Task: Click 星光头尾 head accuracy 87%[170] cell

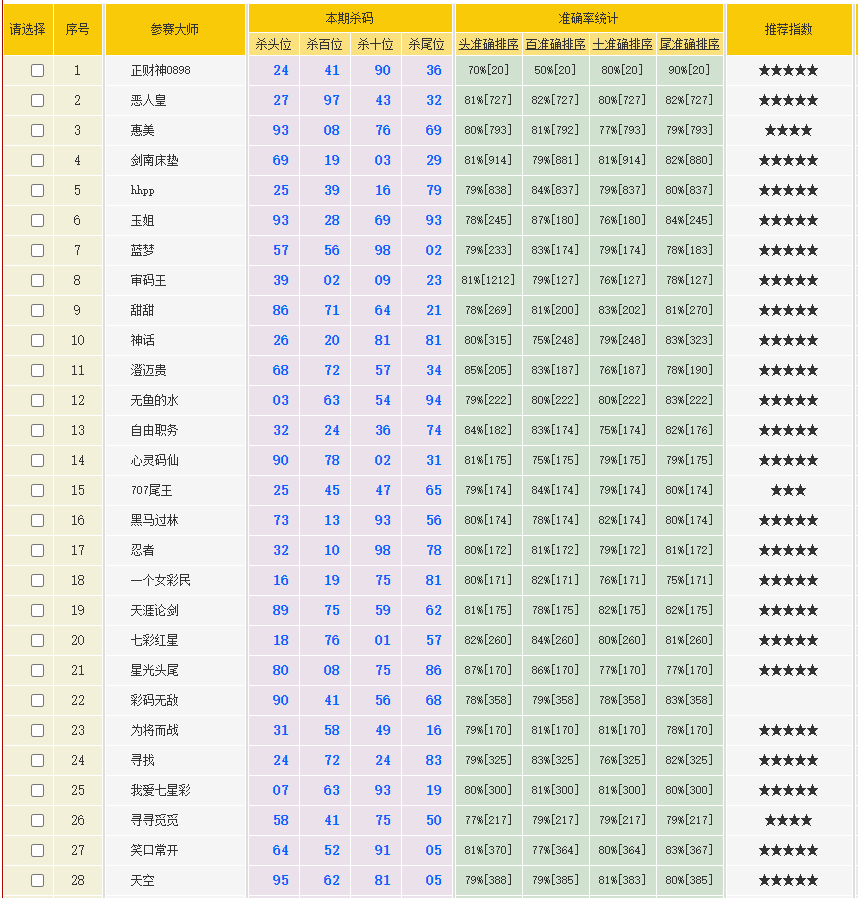Action: click(x=488, y=670)
